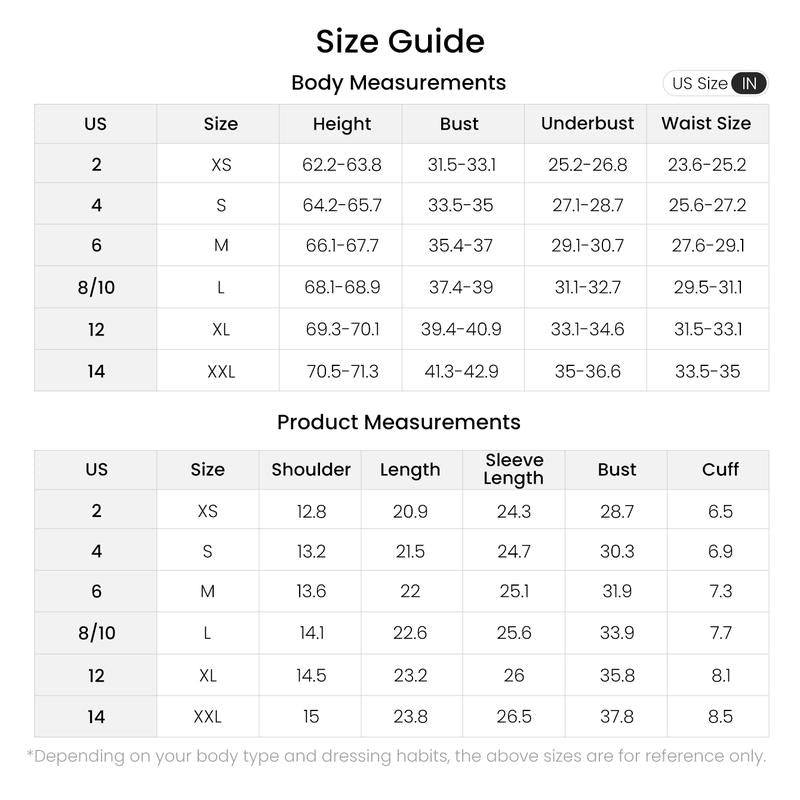Select the 26.5 sleeve length cell
800x800 pixels.
(513, 716)
